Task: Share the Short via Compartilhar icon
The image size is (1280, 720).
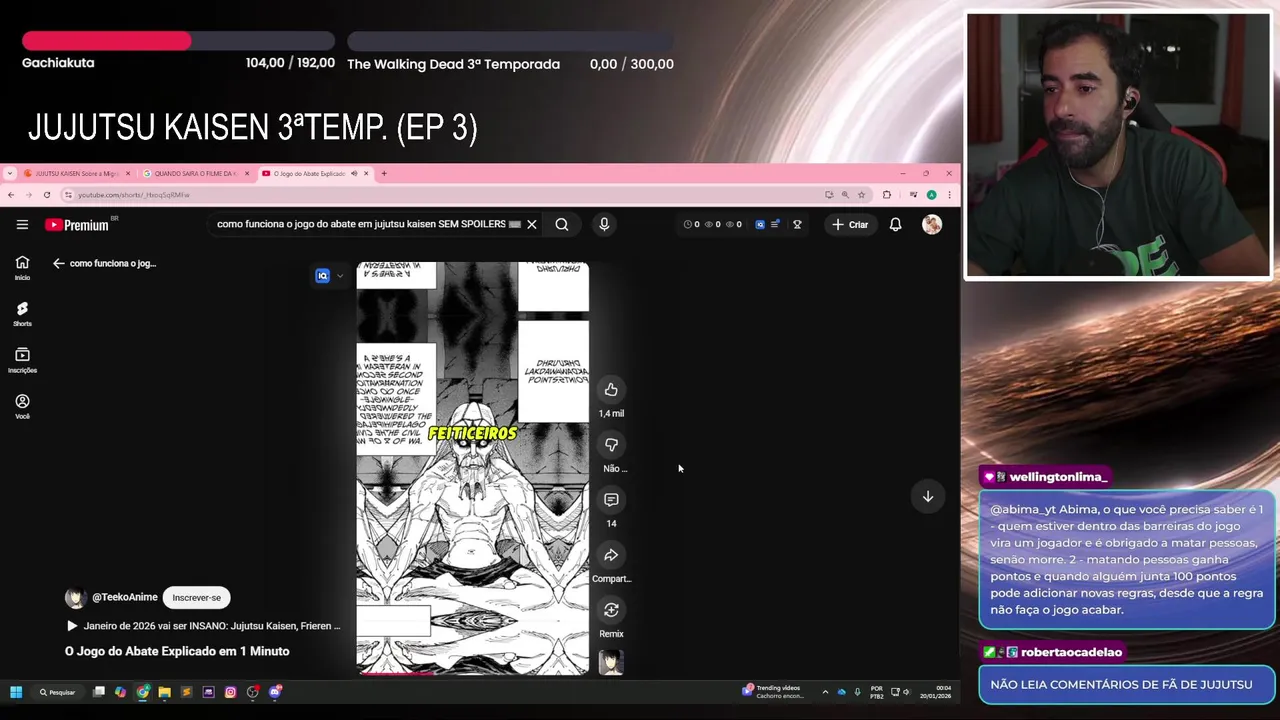Action: (611, 555)
